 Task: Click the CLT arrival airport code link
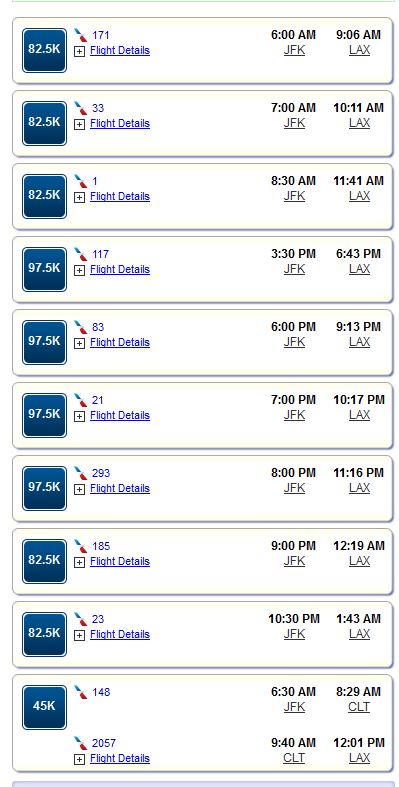coord(359,707)
